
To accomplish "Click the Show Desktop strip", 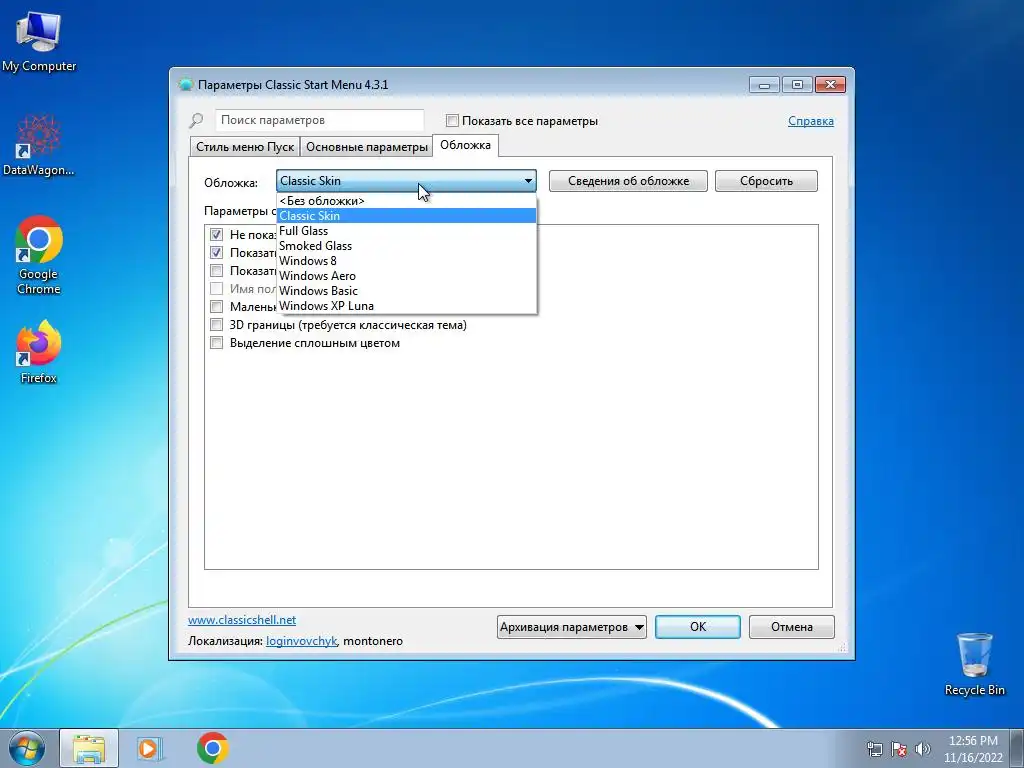I will coord(1019,748).
